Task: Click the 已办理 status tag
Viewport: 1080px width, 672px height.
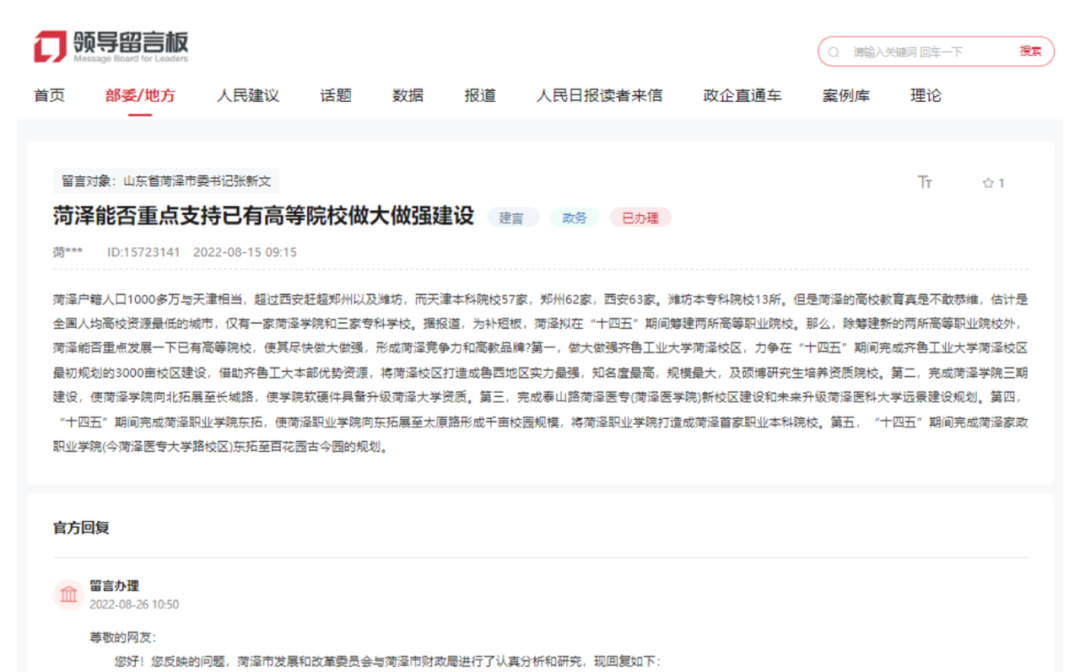Action: [640, 218]
